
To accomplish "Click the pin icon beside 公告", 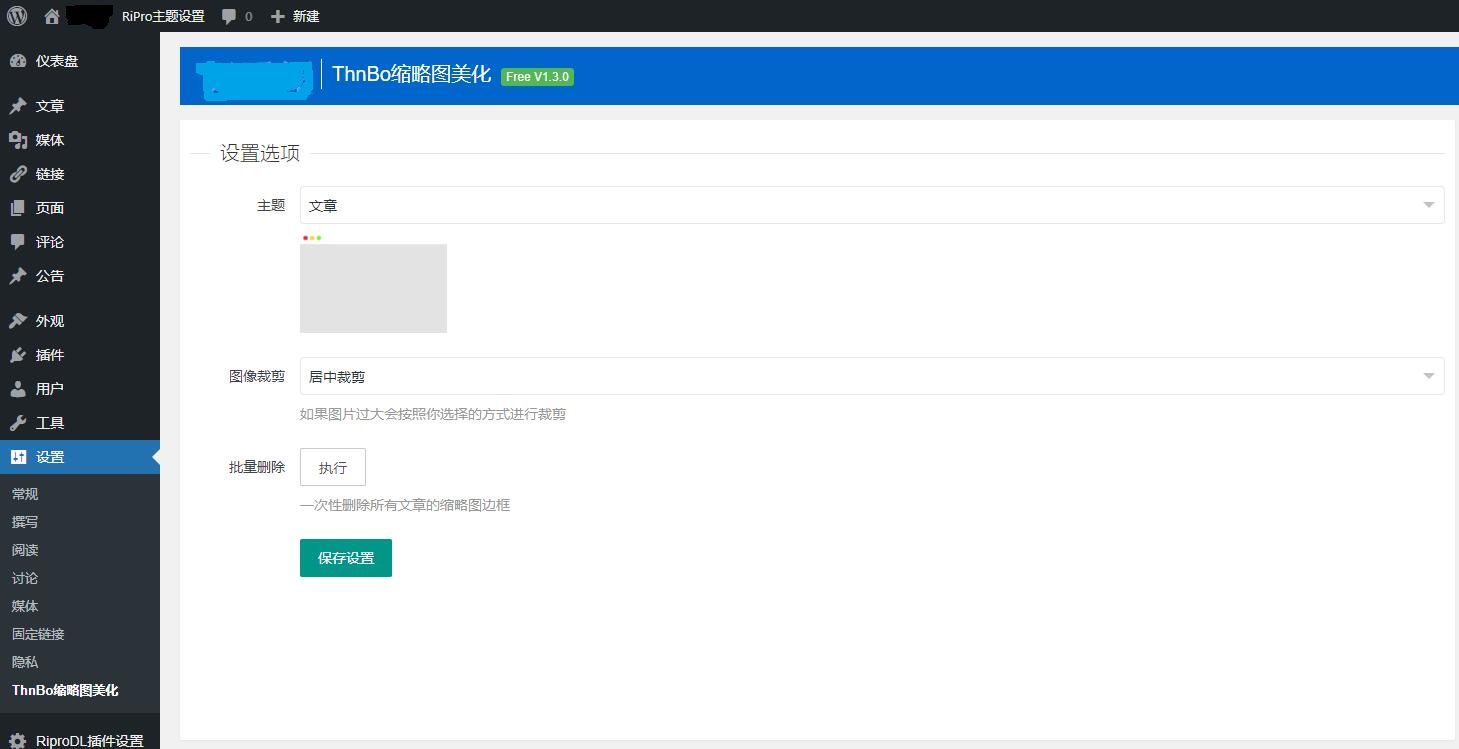I will click(18, 276).
